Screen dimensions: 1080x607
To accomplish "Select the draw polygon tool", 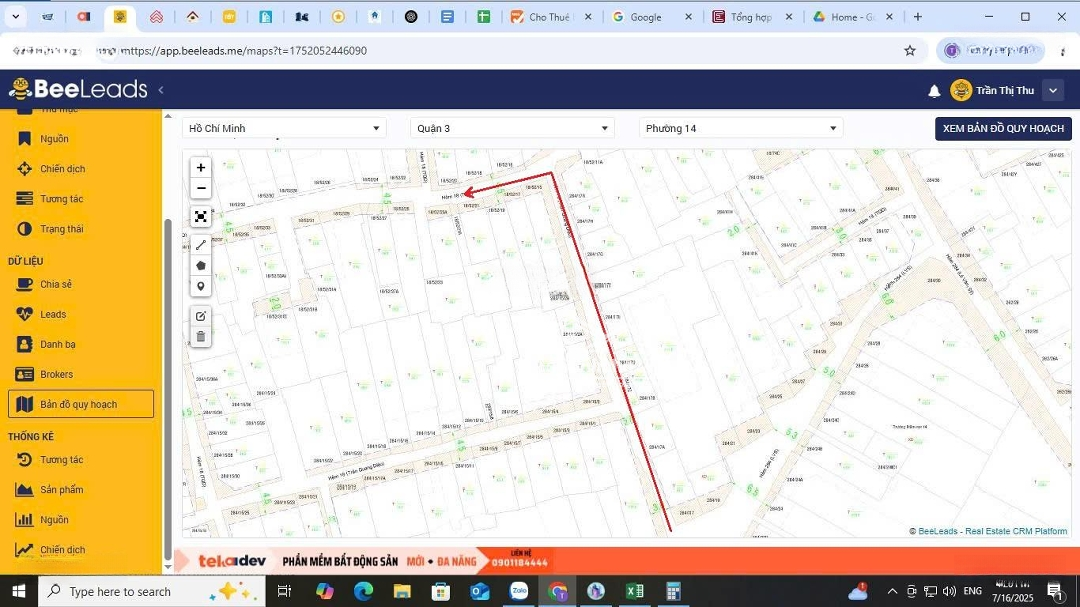I will coord(201,266).
